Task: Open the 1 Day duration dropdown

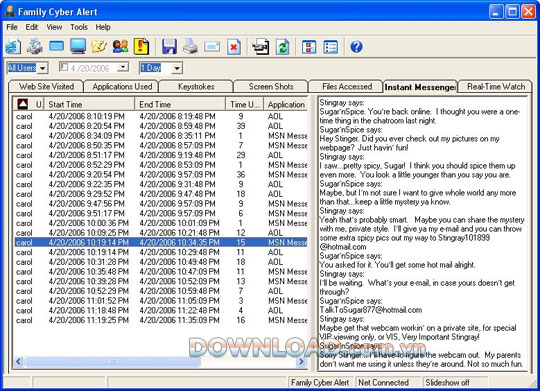Action: click(177, 68)
